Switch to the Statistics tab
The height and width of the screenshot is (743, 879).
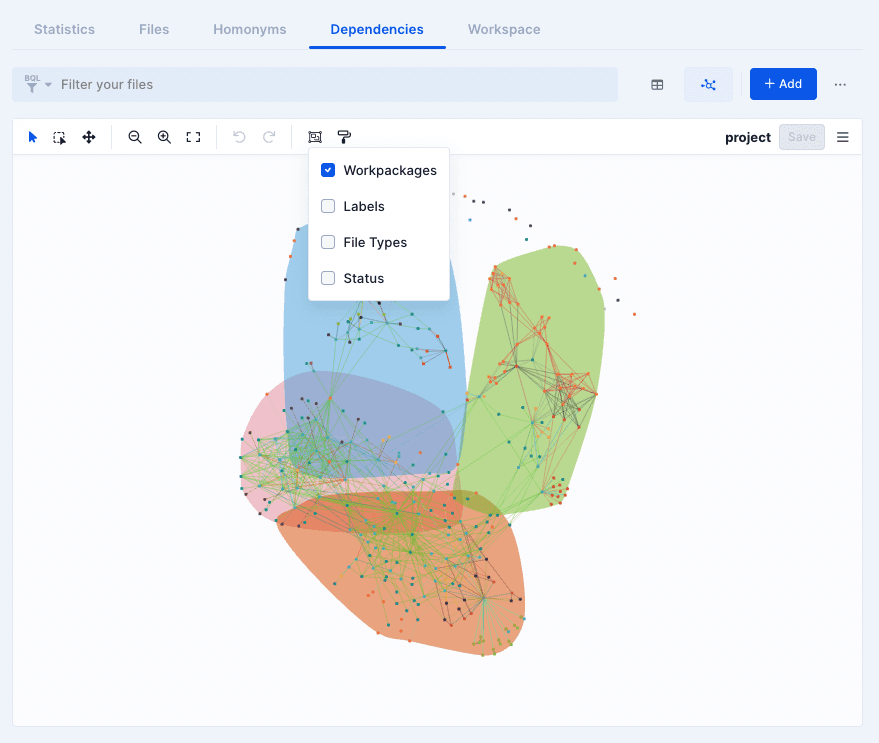click(64, 29)
